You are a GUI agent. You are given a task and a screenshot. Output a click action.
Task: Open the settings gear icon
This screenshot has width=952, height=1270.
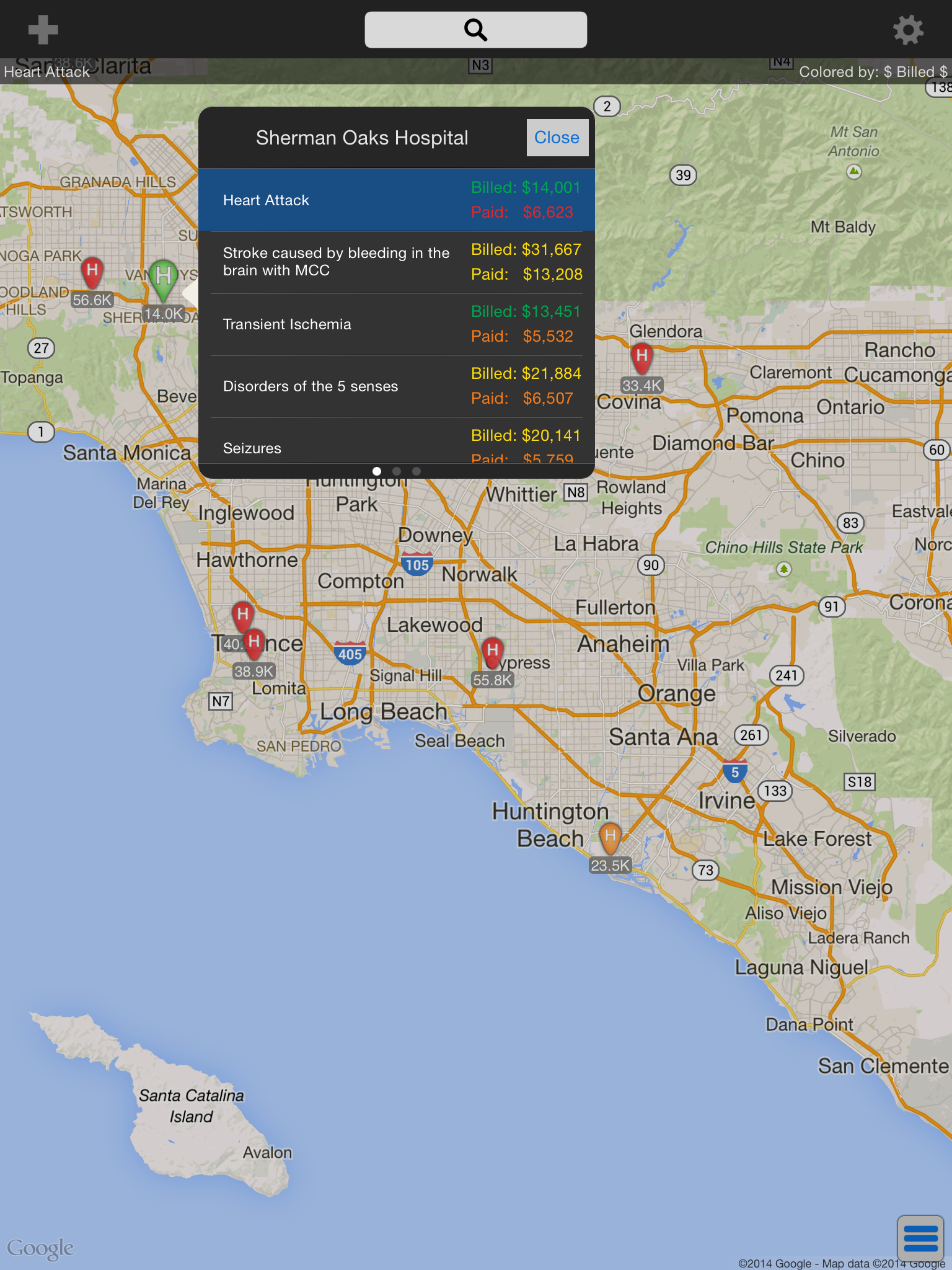(x=908, y=30)
